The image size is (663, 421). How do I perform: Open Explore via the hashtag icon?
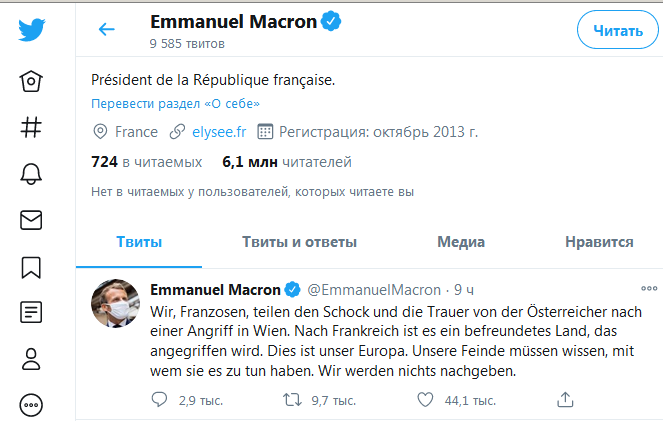point(31,128)
